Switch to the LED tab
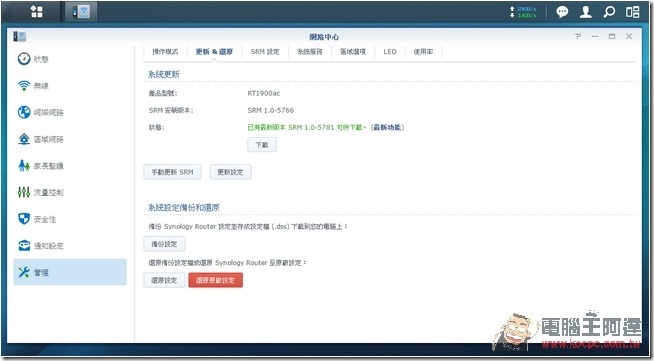The height and width of the screenshot is (361, 654). [390, 52]
